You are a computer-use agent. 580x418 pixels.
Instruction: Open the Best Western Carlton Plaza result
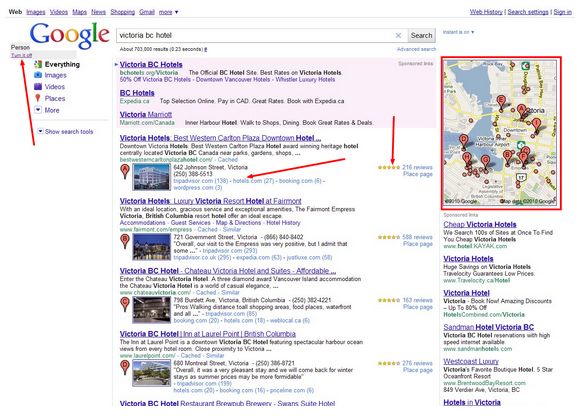pyautogui.click(x=220, y=138)
